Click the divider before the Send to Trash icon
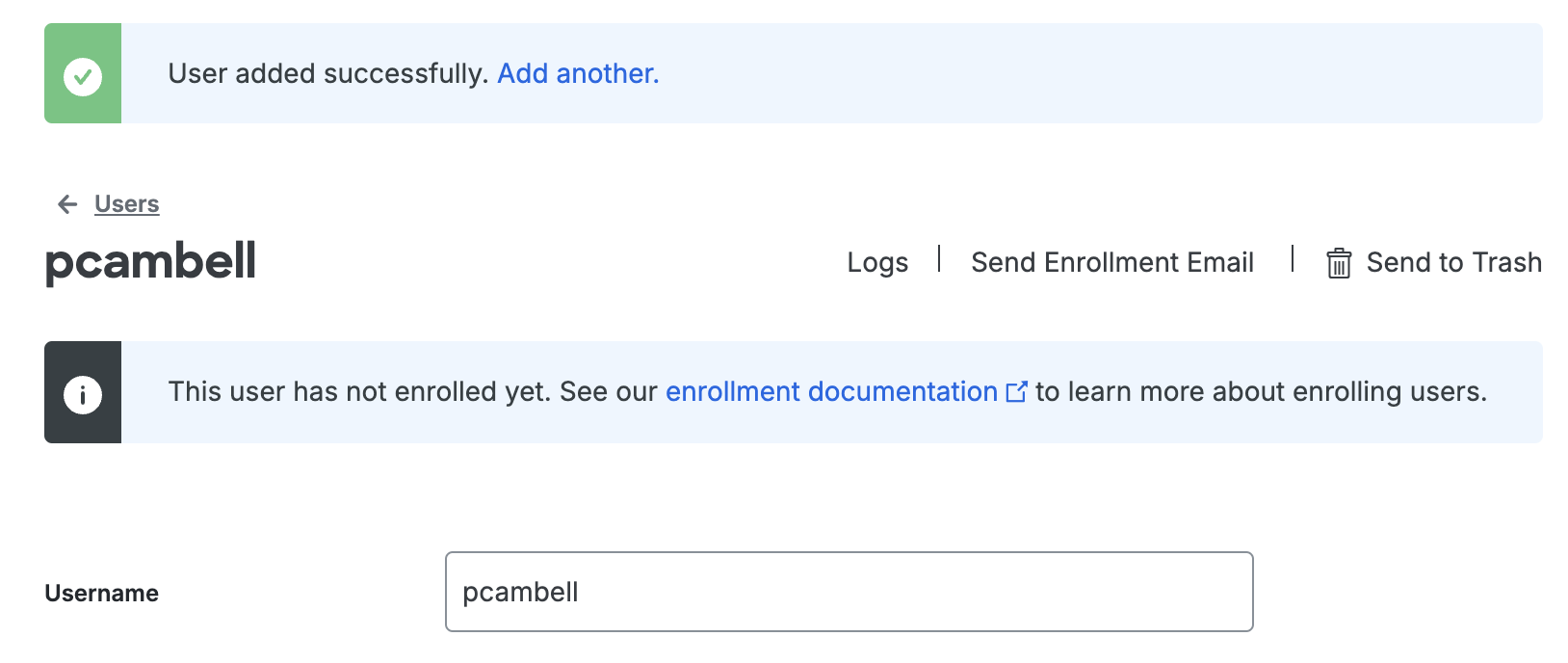 click(1293, 259)
